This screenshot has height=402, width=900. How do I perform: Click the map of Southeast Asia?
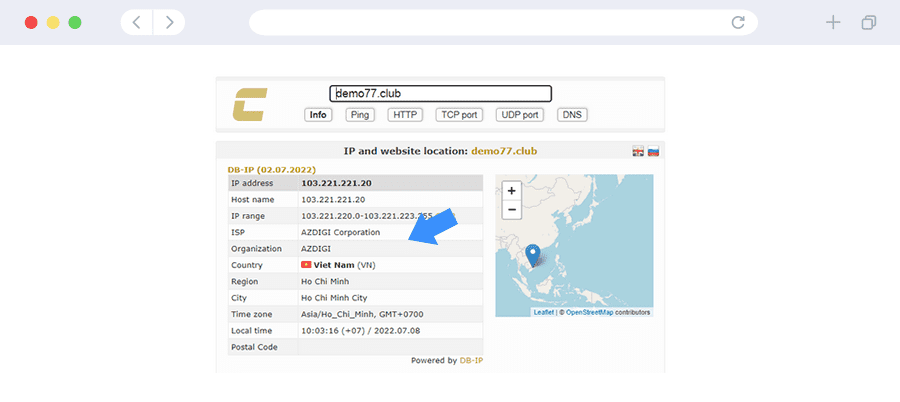pyautogui.click(x=574, y=246)
